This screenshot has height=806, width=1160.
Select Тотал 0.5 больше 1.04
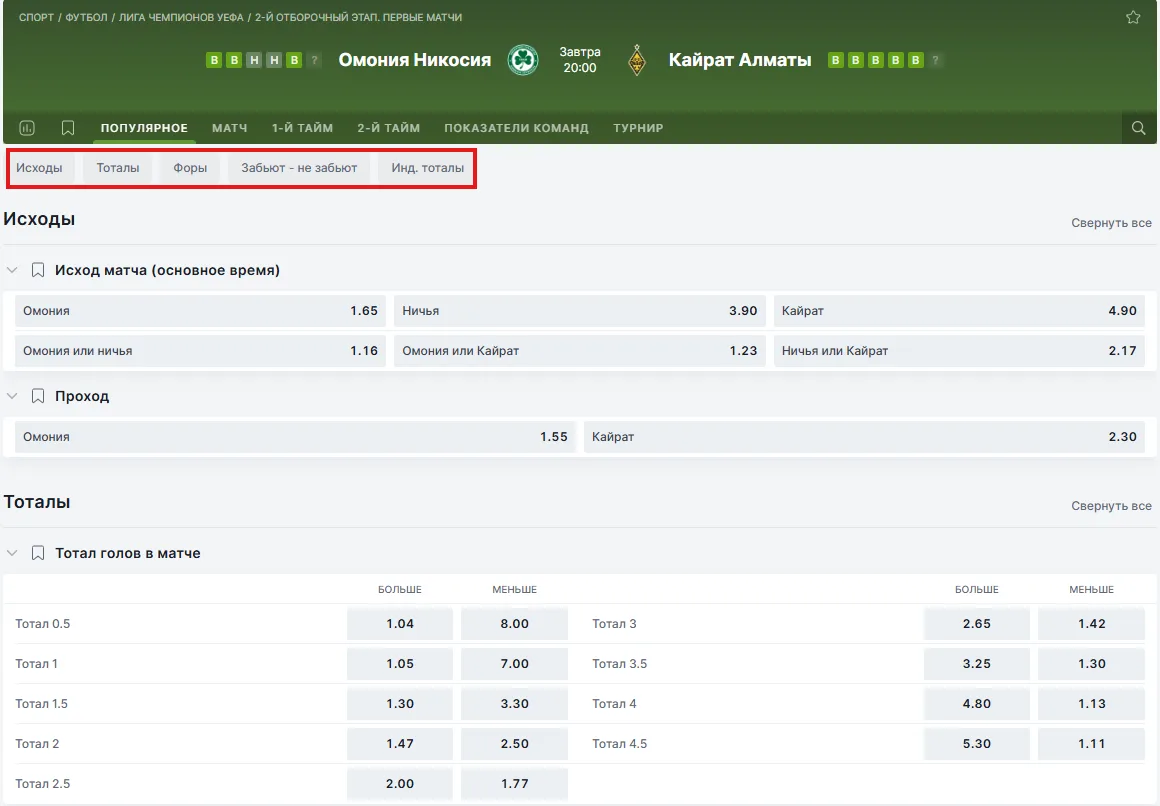(x=399, y=624)
